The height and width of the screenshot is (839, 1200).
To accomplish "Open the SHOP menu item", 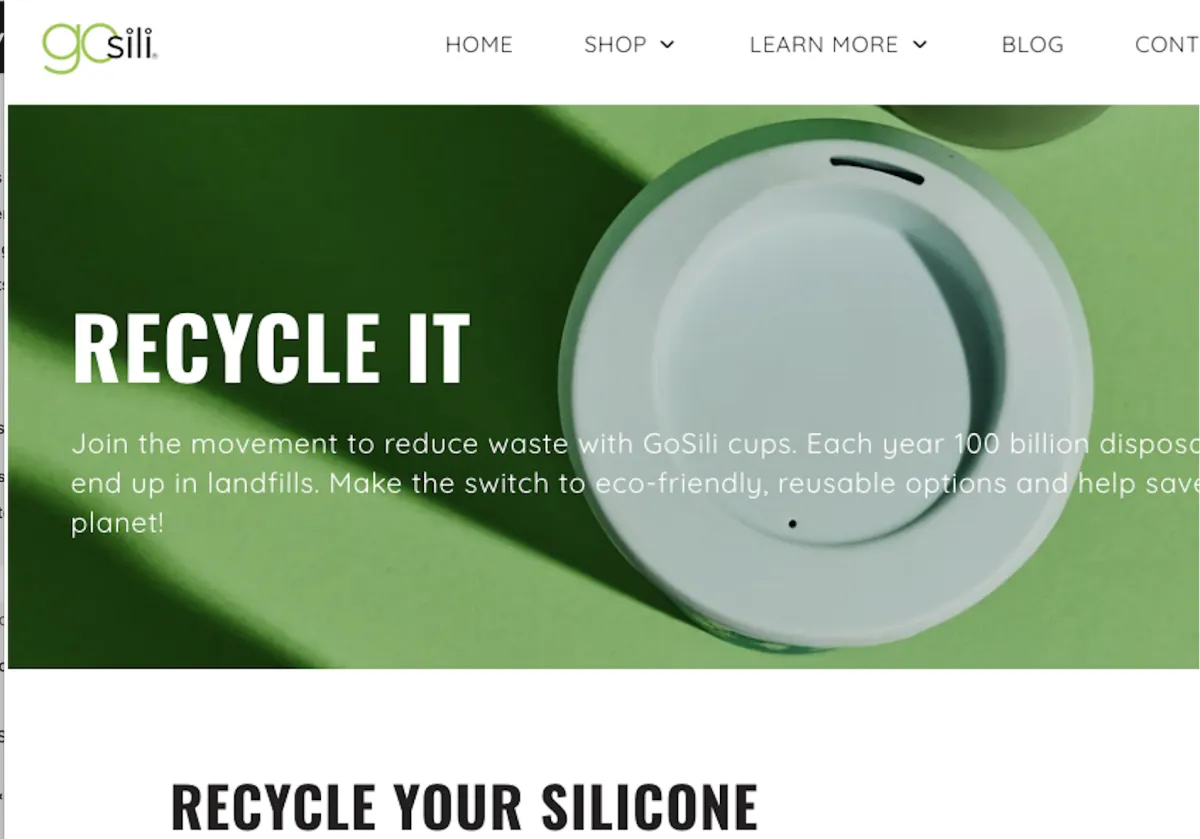I will pyautogui.click(x=615, y=45).
